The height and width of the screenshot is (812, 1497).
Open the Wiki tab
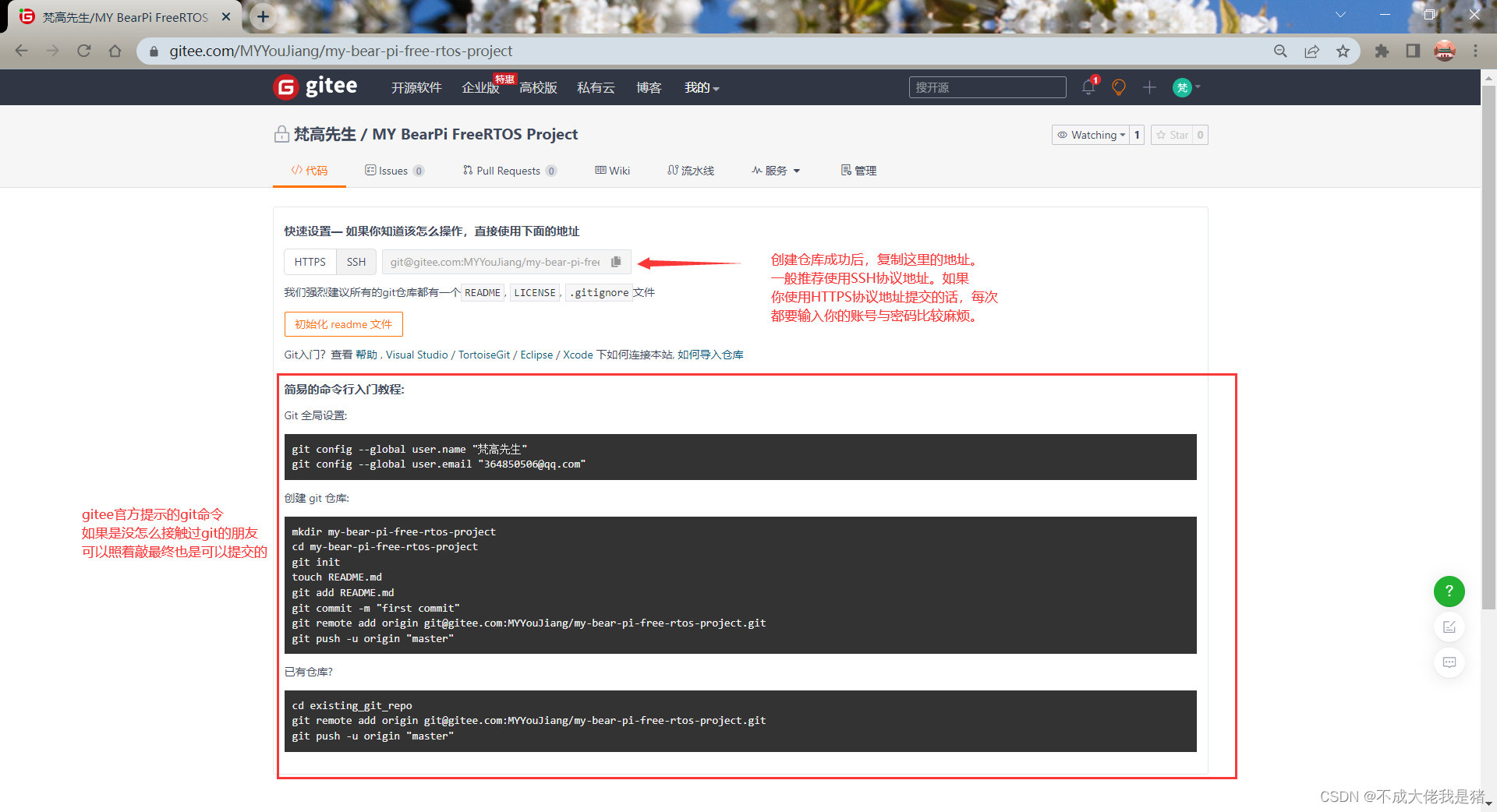613,171
